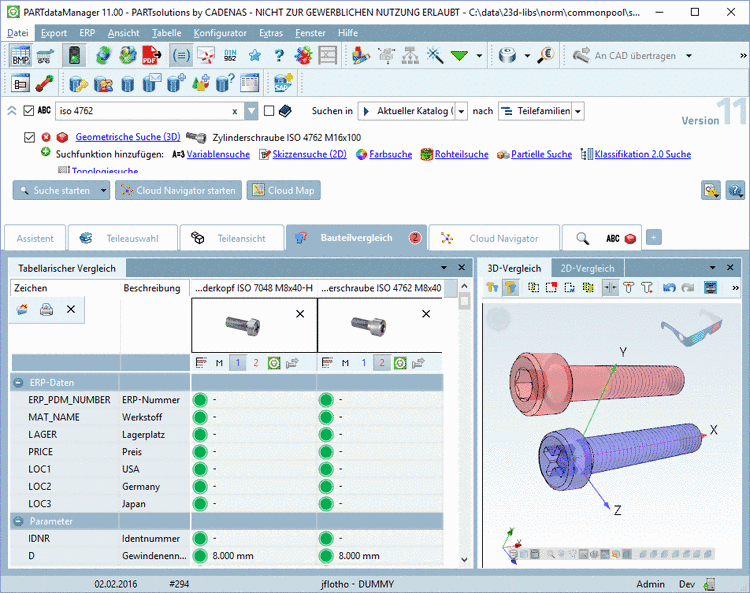750x593 pixels.
Task: Toggle button 2 under ISO 7048 column
Action: coord(256,363)
